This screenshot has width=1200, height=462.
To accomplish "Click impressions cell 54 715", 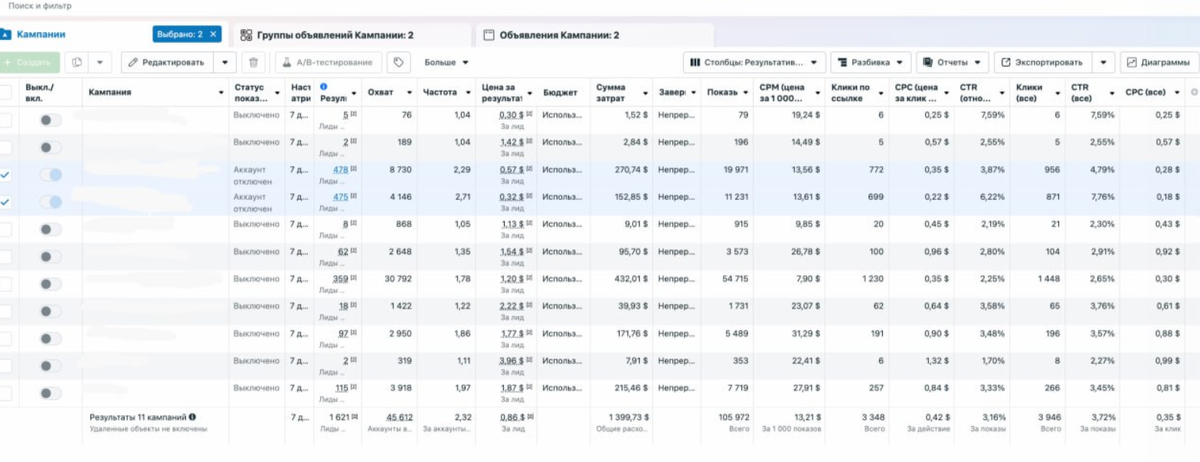I will (x=732, y=279).
